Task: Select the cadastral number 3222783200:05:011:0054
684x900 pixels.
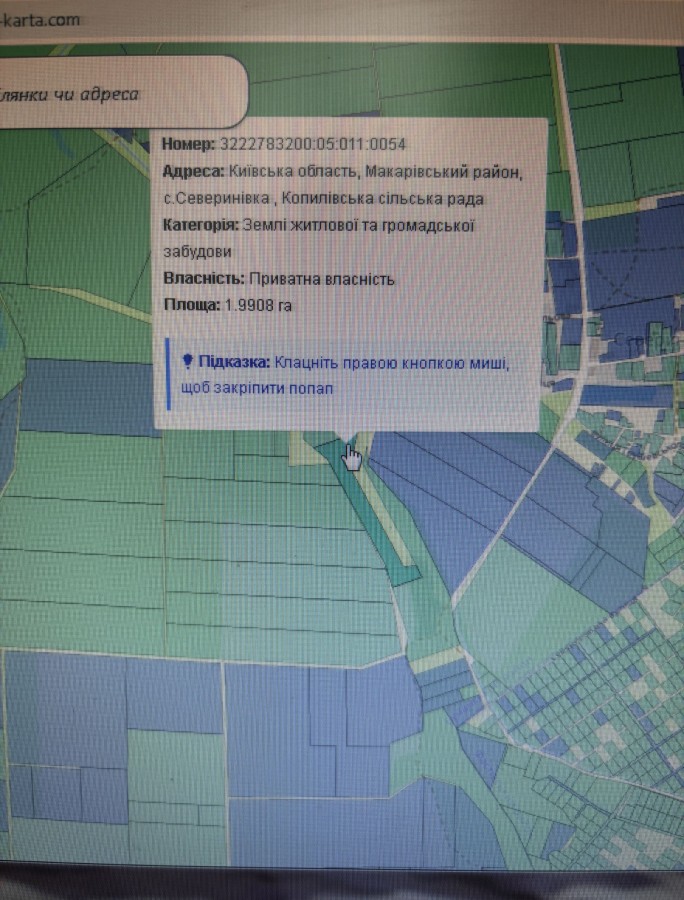Action: [x=312, y=145]
